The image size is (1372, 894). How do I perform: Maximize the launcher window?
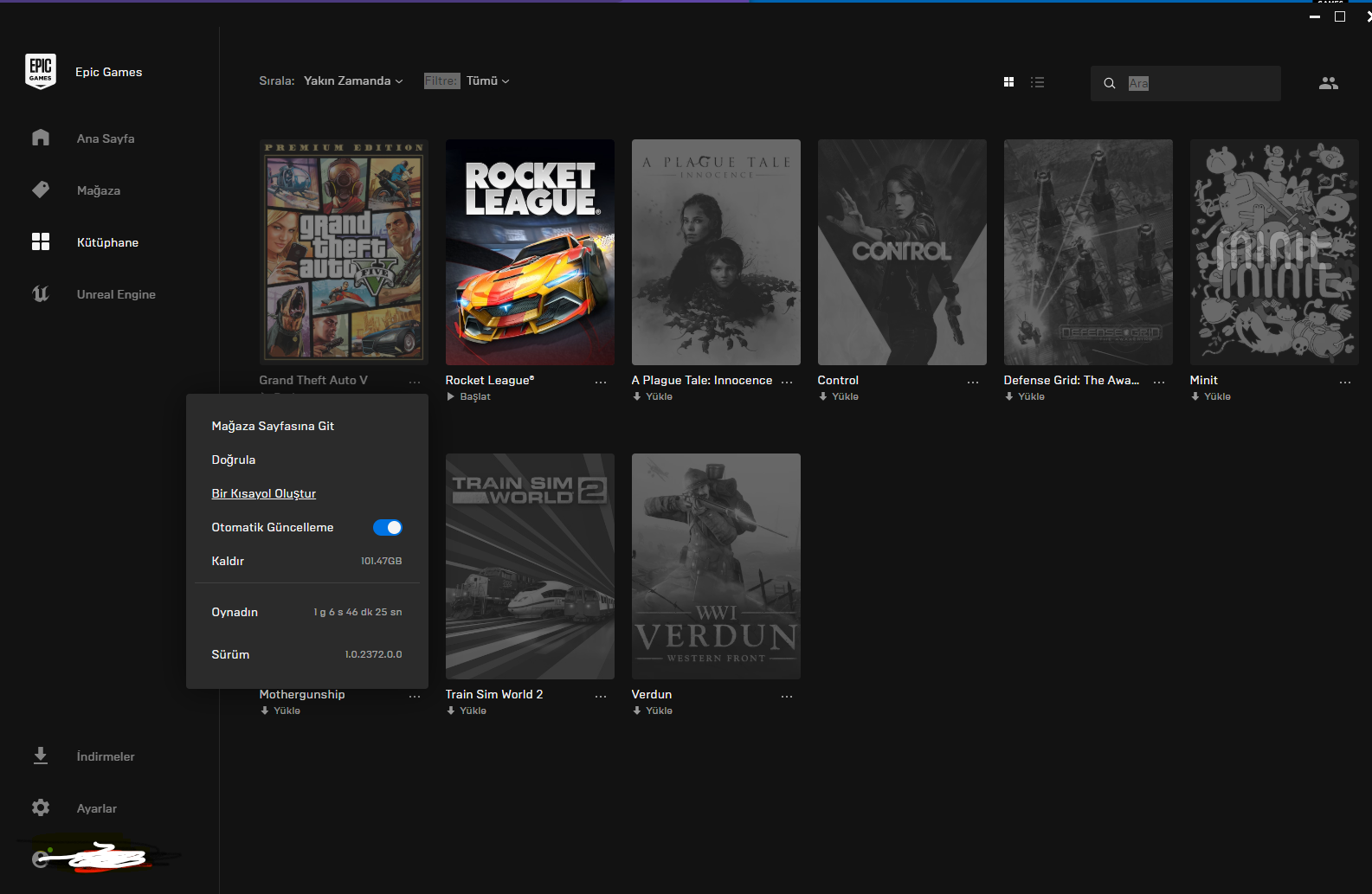(x=1340, y=16)
